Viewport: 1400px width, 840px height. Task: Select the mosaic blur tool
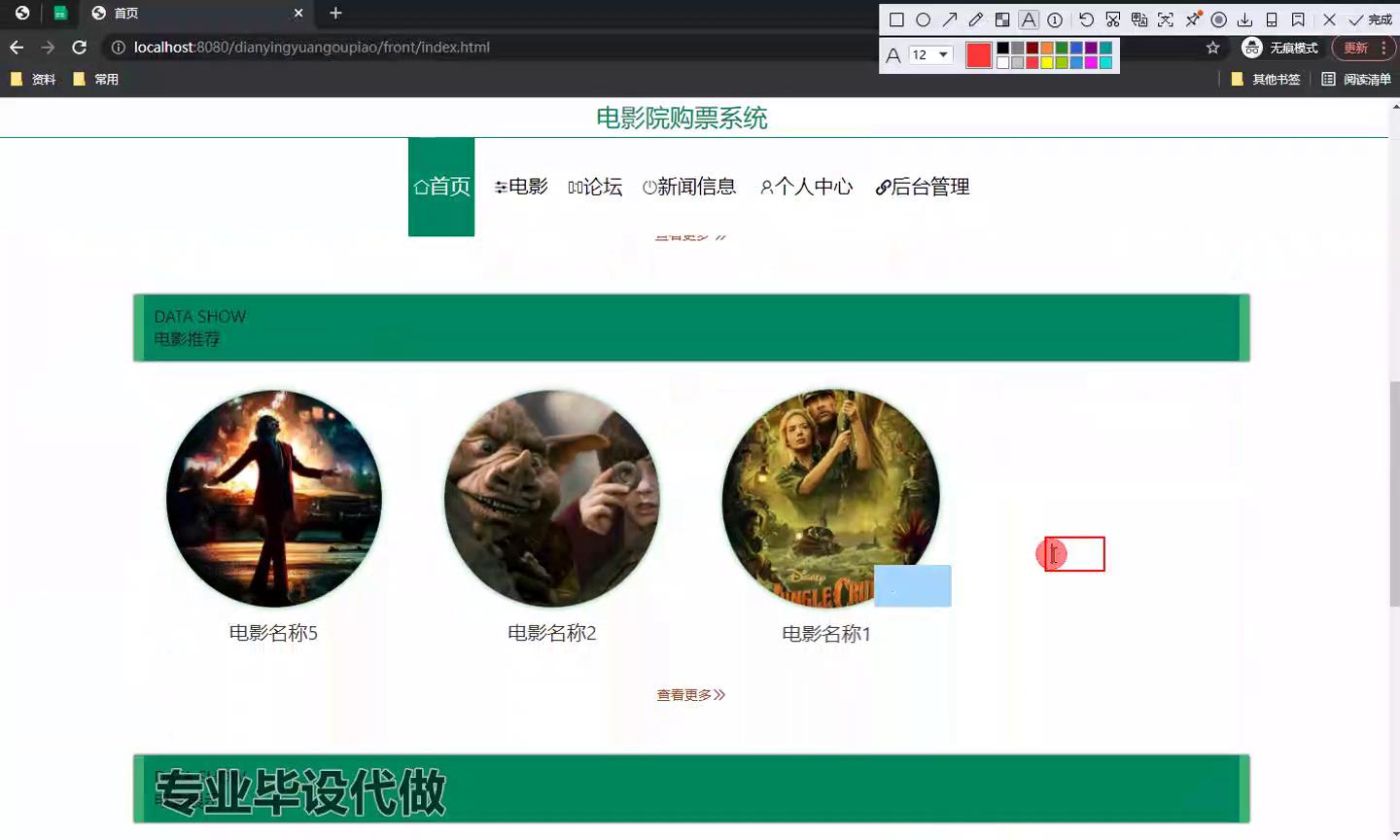[1002, 19]
